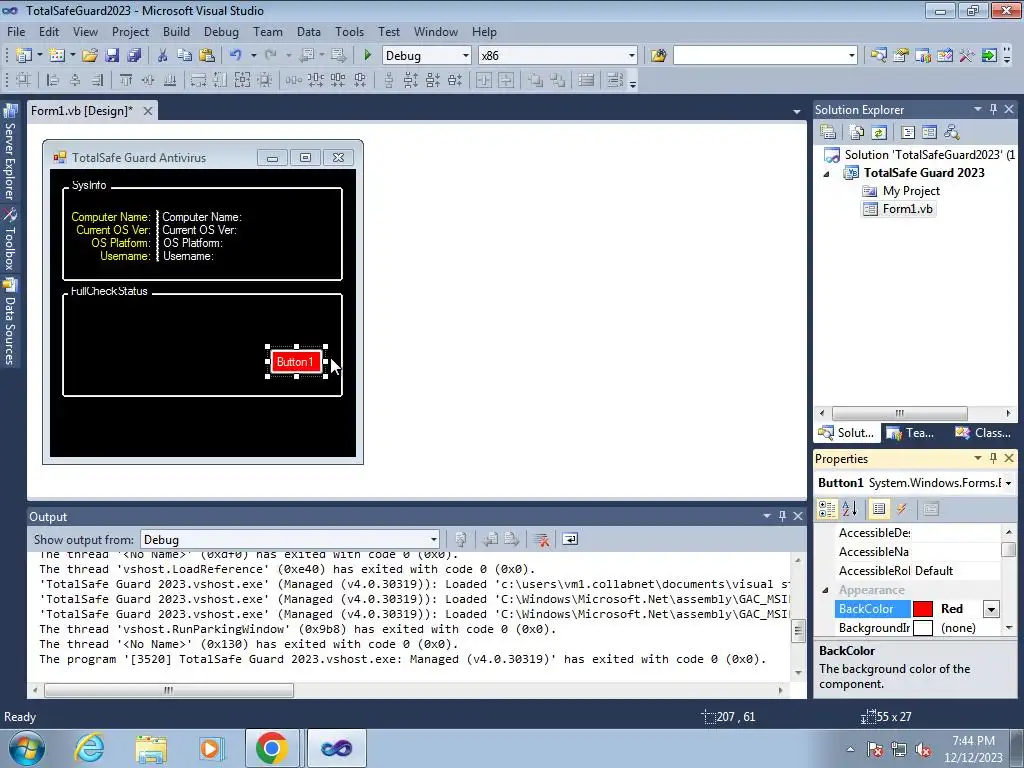Click the Align Lefts layout icon
The image size is (1024, 768).
click(x=52, y=80)
